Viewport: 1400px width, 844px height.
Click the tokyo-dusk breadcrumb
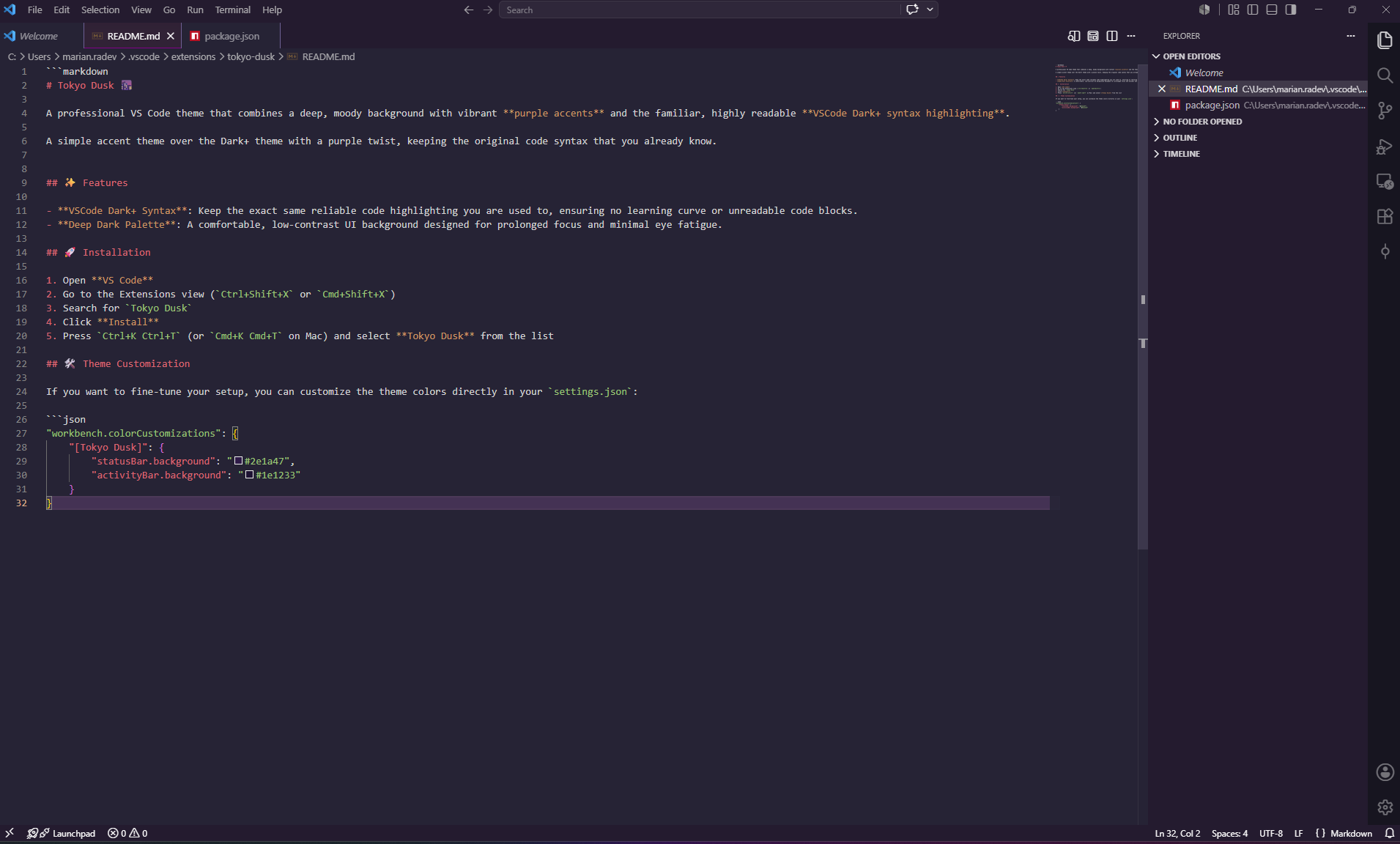coord(251,56)
